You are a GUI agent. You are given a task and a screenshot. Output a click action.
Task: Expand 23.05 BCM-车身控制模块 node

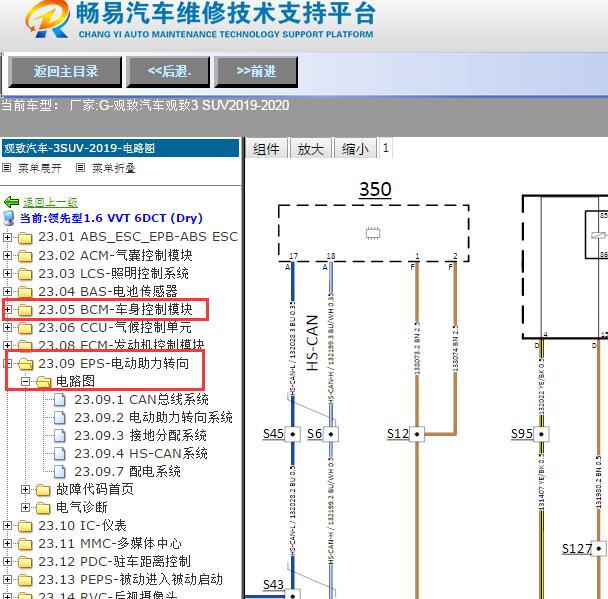[x=7, y=309]
